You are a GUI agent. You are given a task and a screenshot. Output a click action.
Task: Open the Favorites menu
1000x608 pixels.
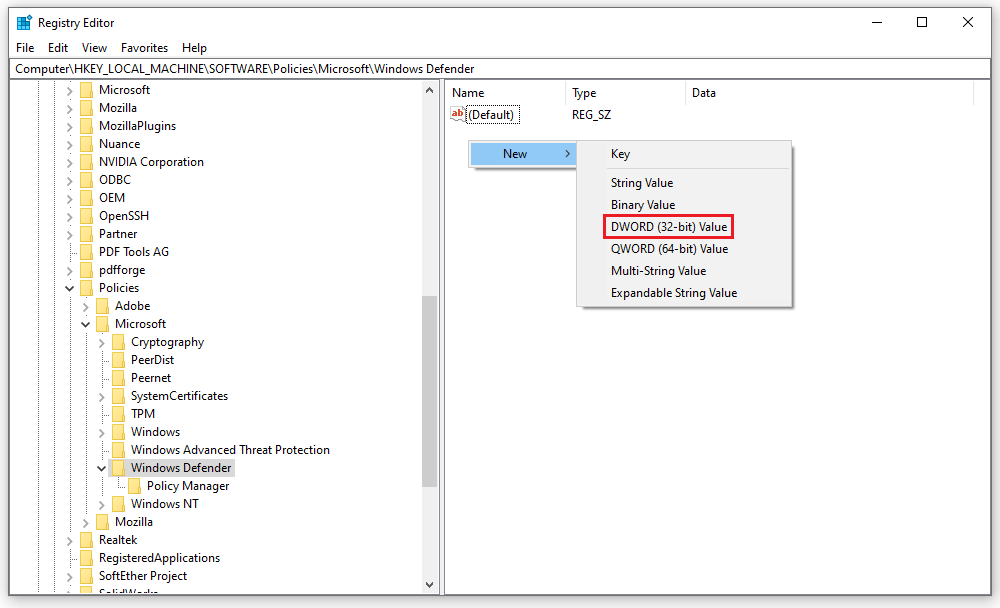[x=144, y=48]
